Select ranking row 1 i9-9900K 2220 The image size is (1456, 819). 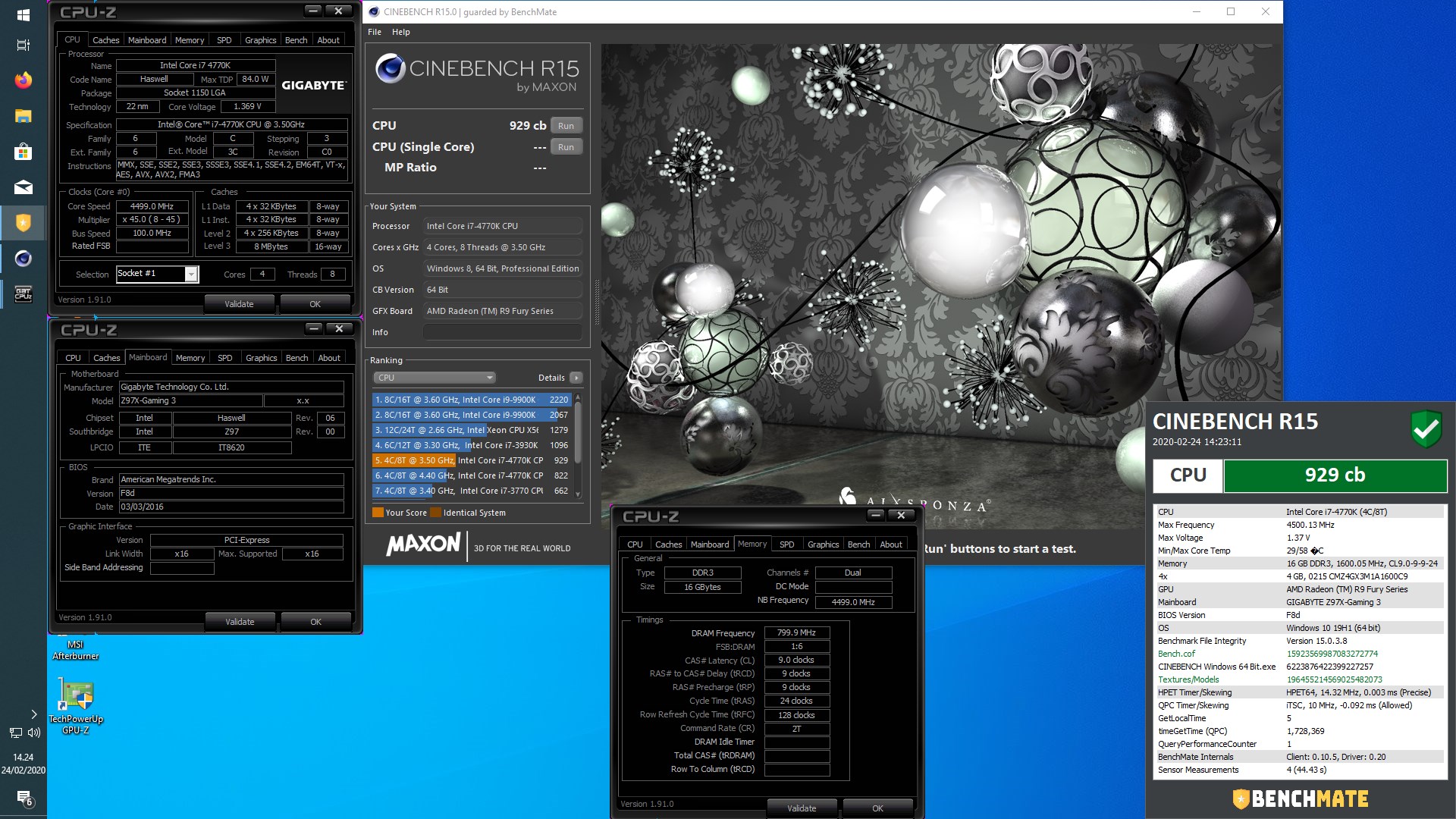(471, 400)
